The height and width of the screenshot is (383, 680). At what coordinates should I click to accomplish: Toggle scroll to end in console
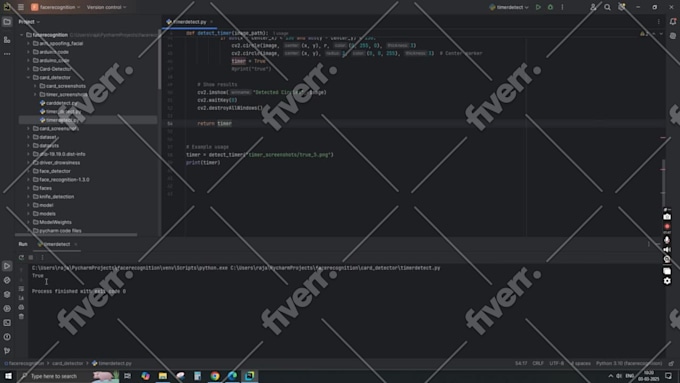21,298
